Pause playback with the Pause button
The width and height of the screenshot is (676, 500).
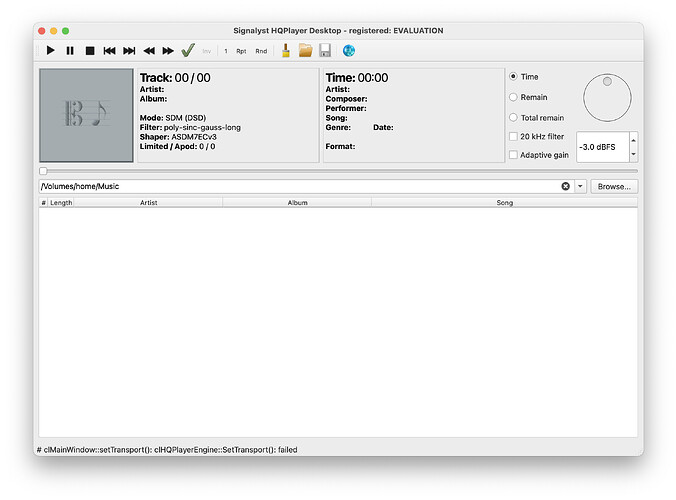(x=70, y=51)
